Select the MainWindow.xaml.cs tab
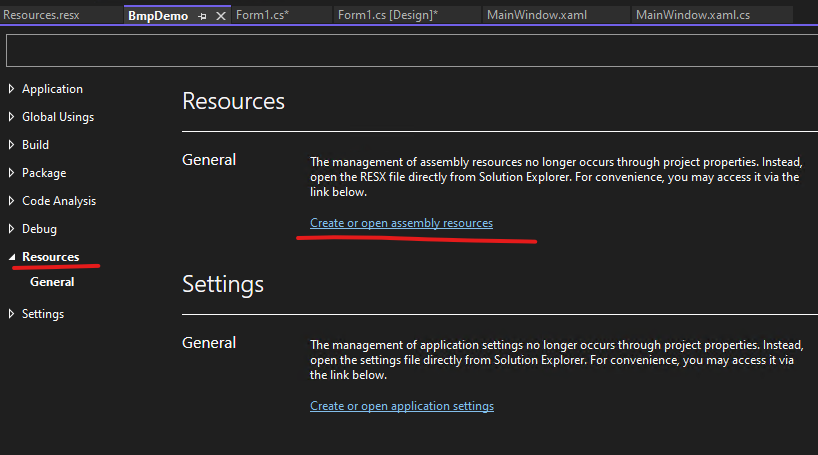 pos(692,16)
